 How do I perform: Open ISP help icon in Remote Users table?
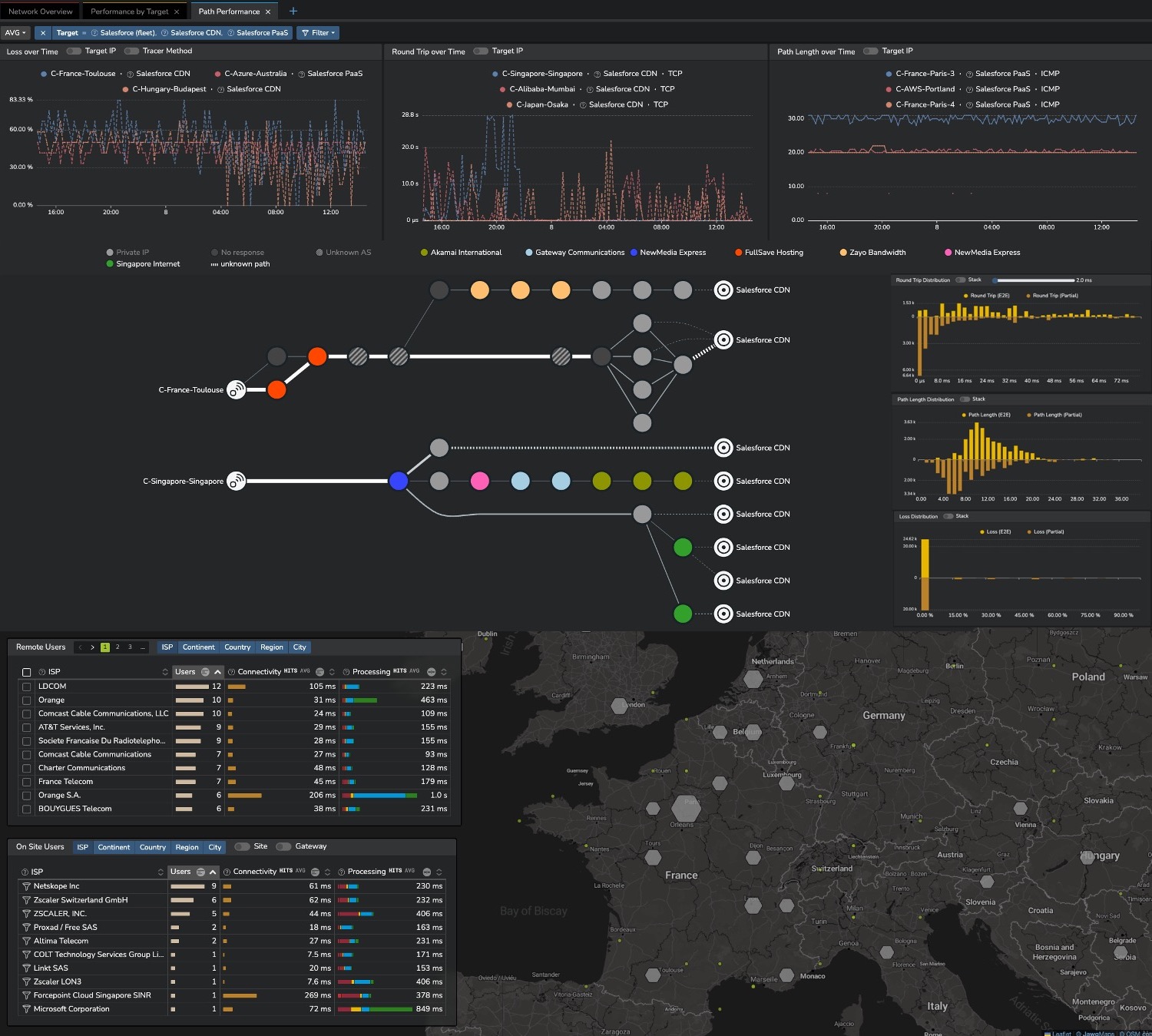click(x=42, y=672)
